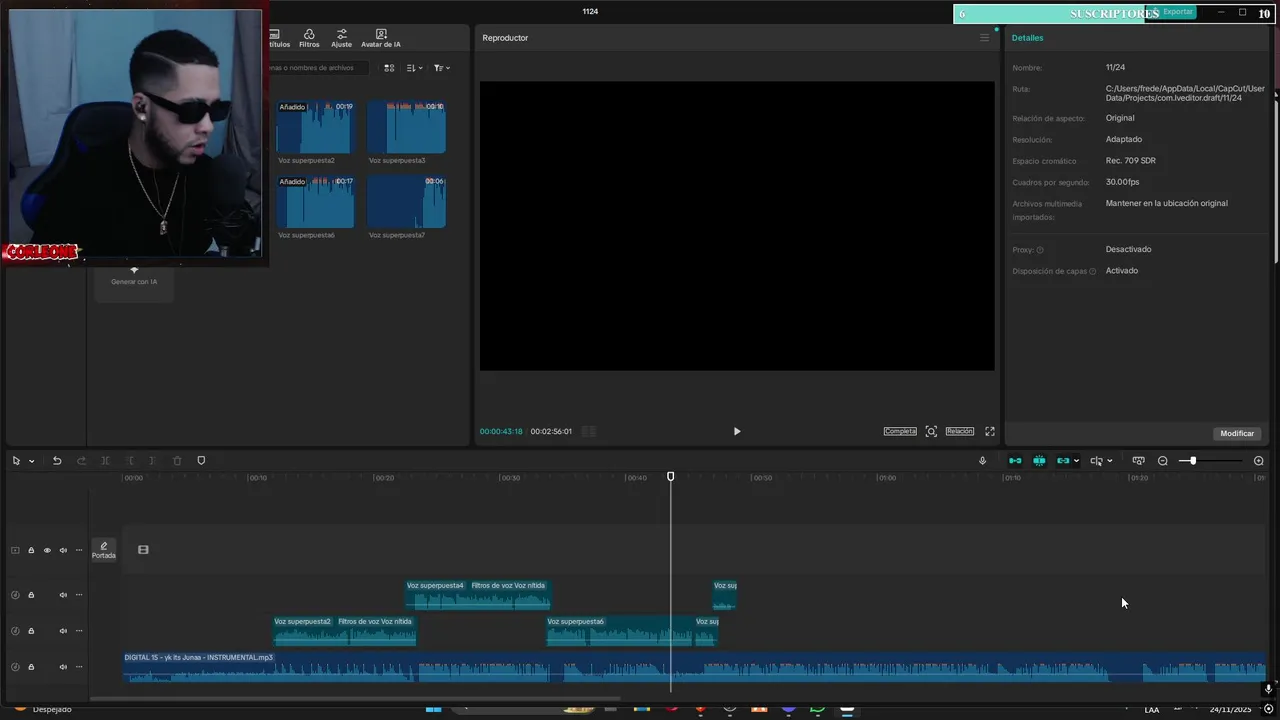This screenshot has width=1280, height=720.
Task: Choose the selection pointer tool
Action: tap(16, 460)
